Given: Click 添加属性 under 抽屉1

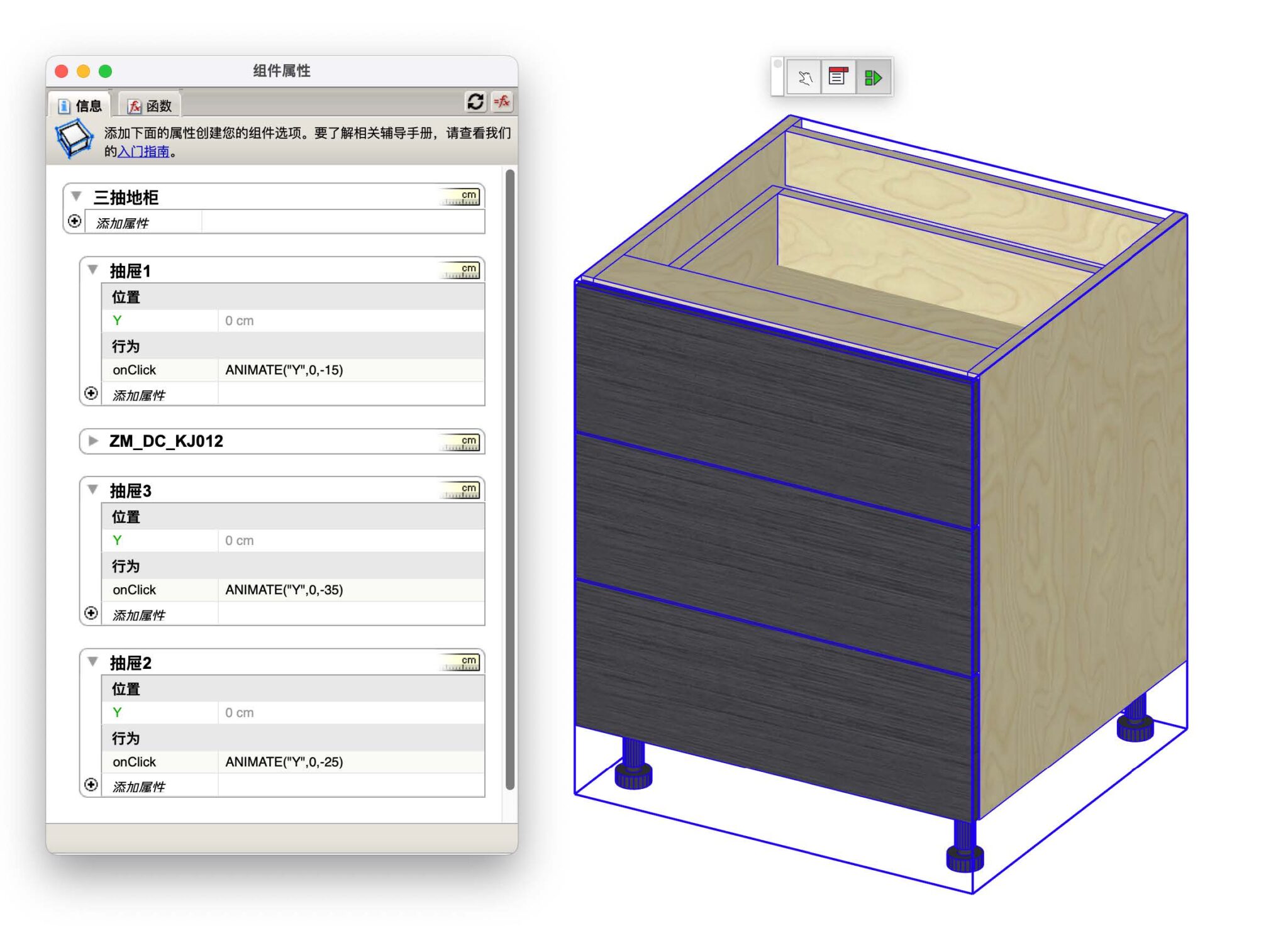Looking at the screenshot, I should (139, 395).
